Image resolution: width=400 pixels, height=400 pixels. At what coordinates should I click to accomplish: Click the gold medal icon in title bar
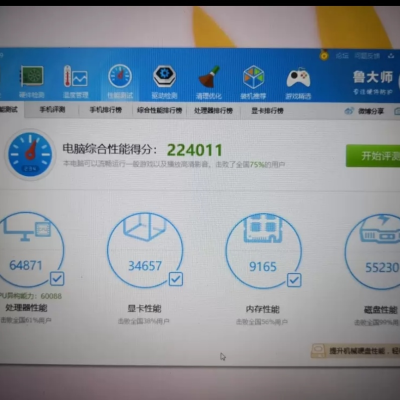coord(323,55)
